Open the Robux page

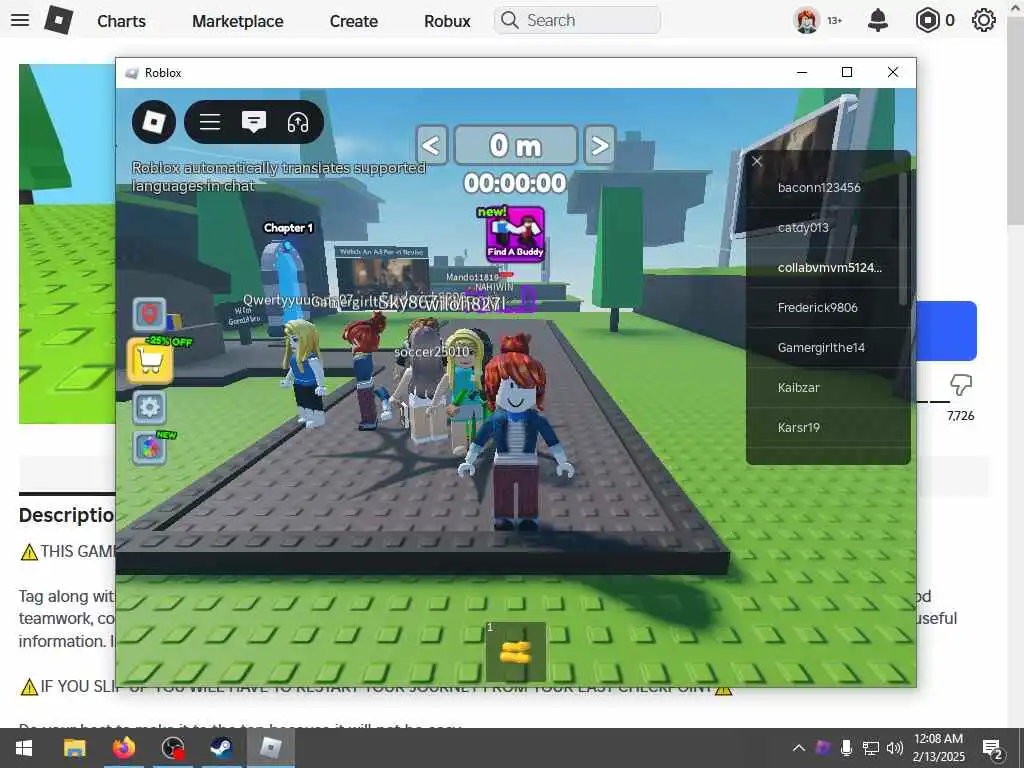point(447,21)
